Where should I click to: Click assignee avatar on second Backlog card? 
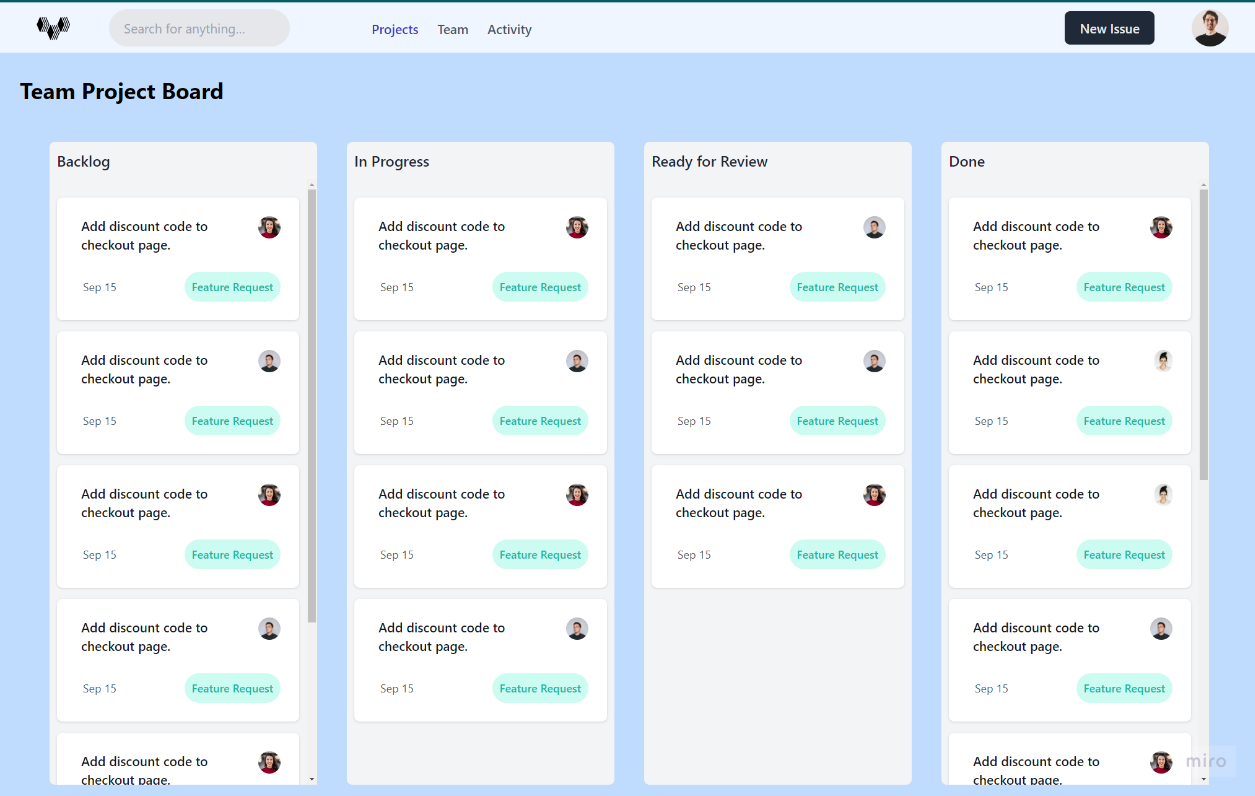(269, 361)
